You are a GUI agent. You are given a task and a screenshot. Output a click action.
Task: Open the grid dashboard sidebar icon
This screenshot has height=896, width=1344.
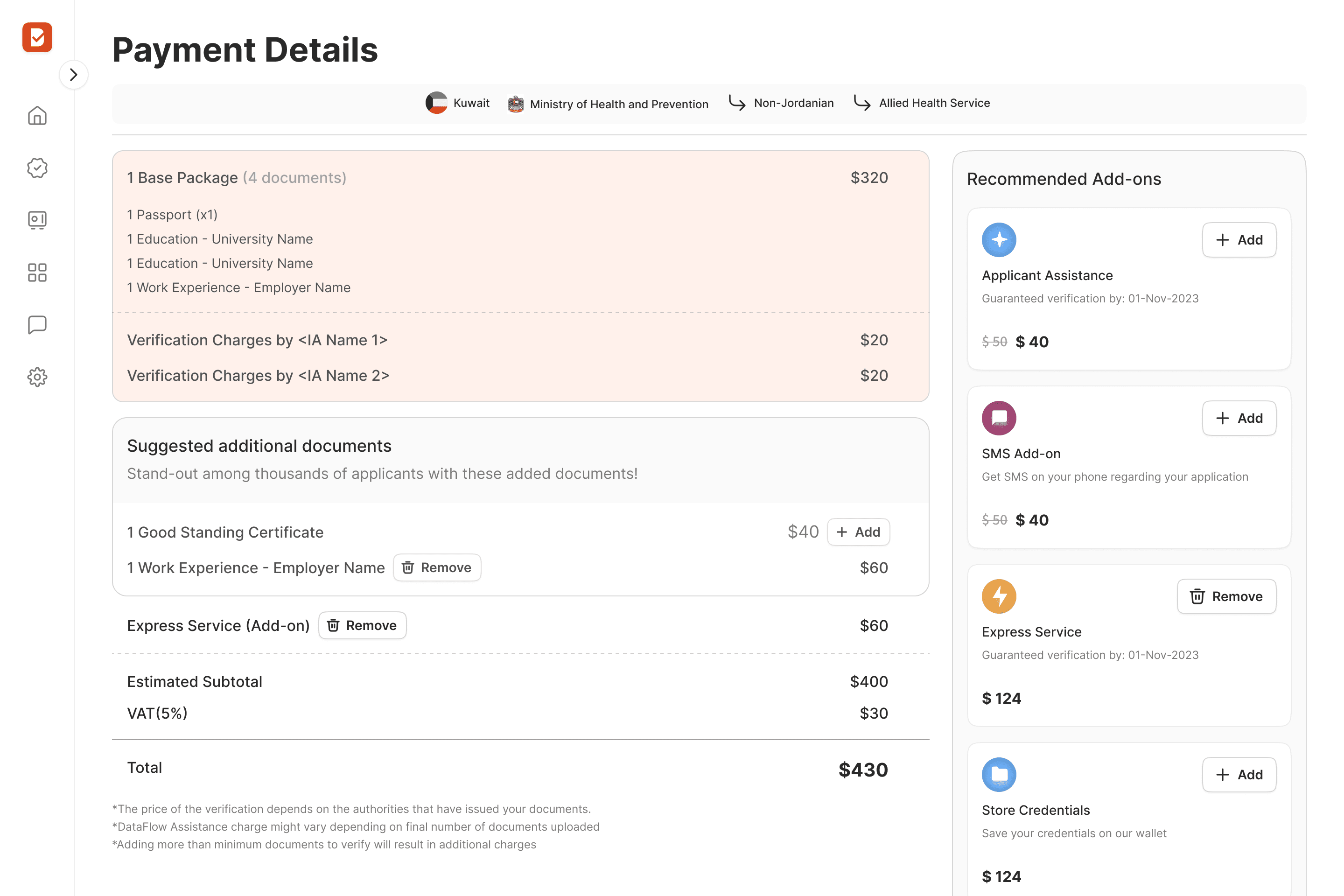click(37, 273)
